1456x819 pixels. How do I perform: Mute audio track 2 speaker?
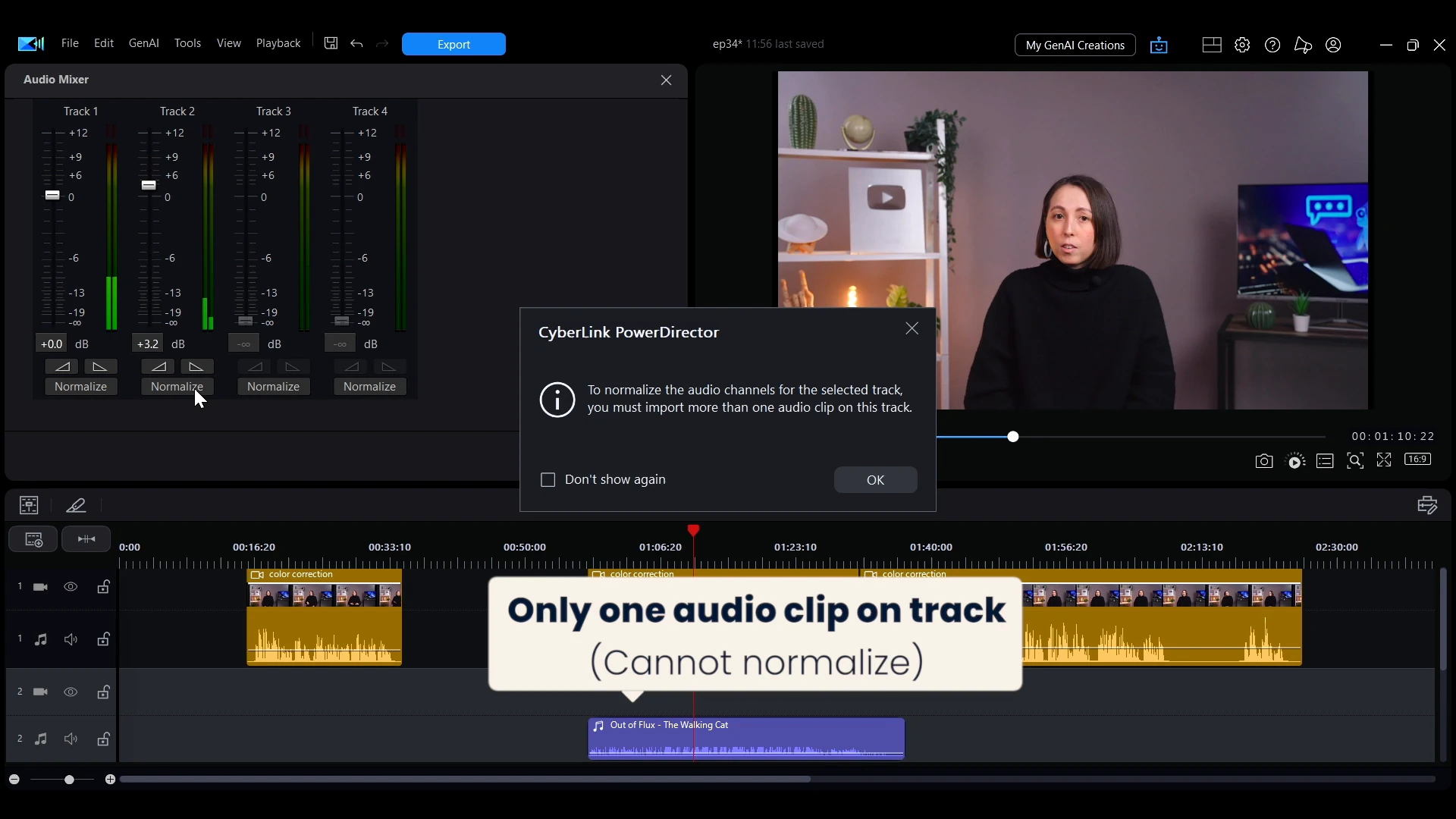71,739
